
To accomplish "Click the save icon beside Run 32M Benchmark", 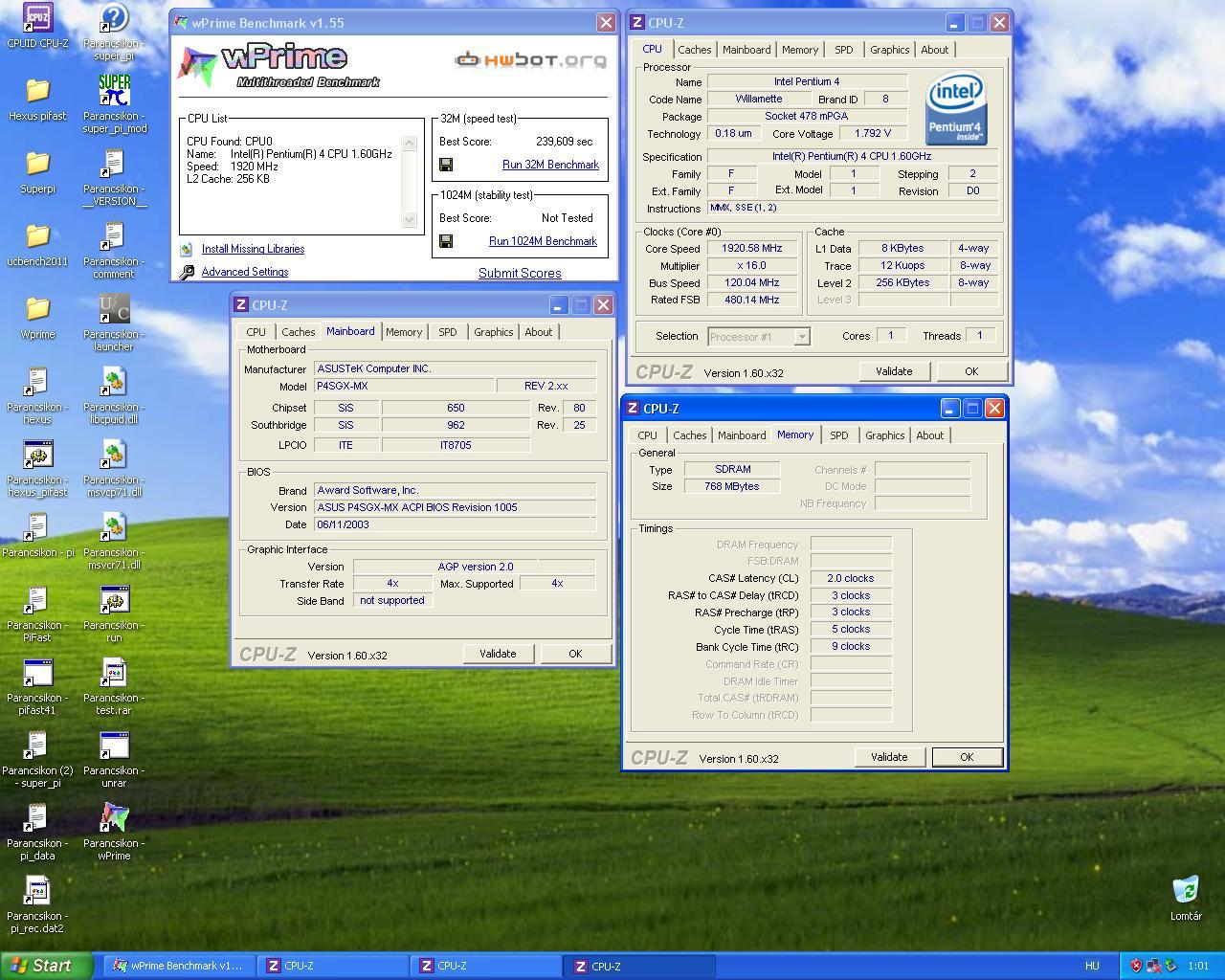I will [x=446, y=165].
